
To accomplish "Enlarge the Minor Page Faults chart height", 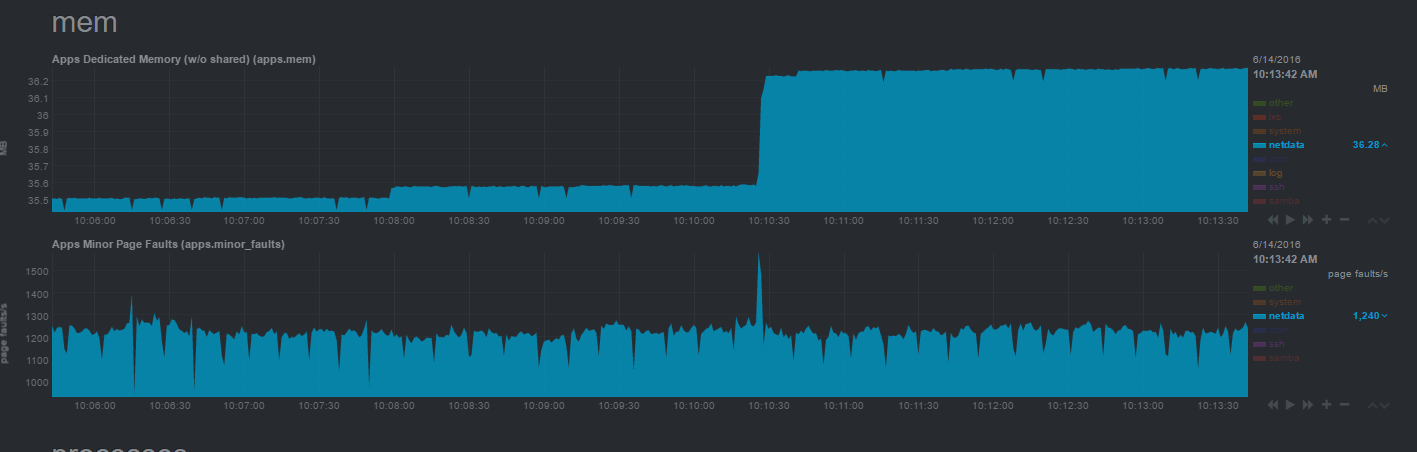I will (1383, 404).
